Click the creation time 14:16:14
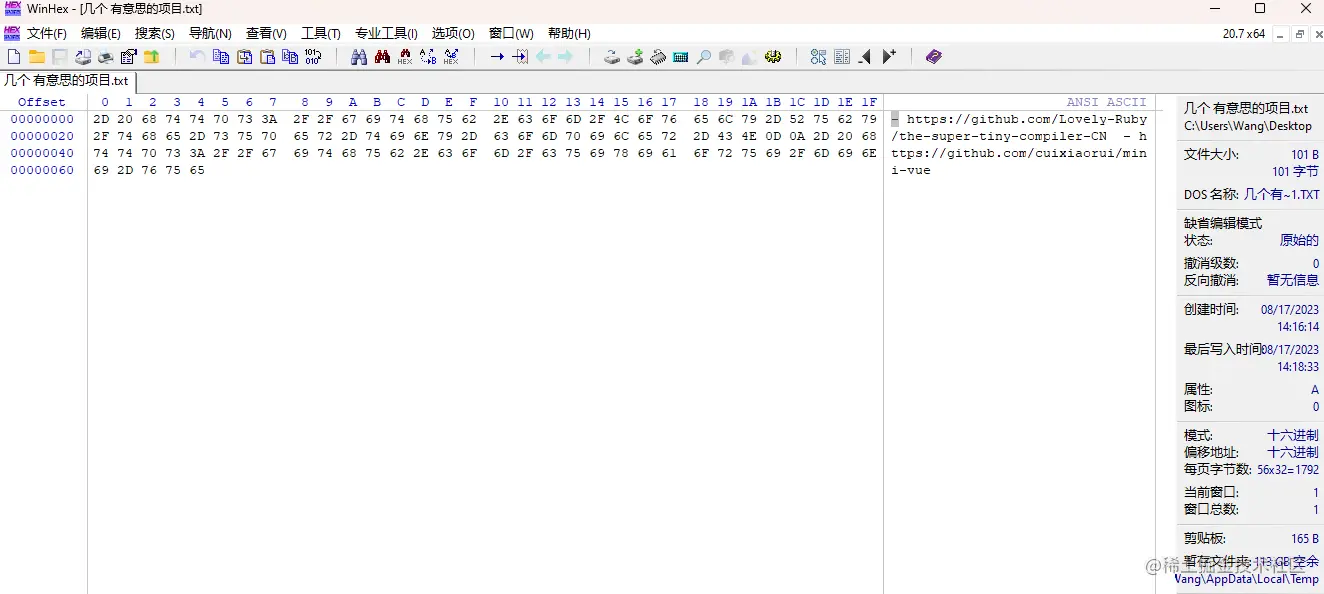 point(1298,327)
